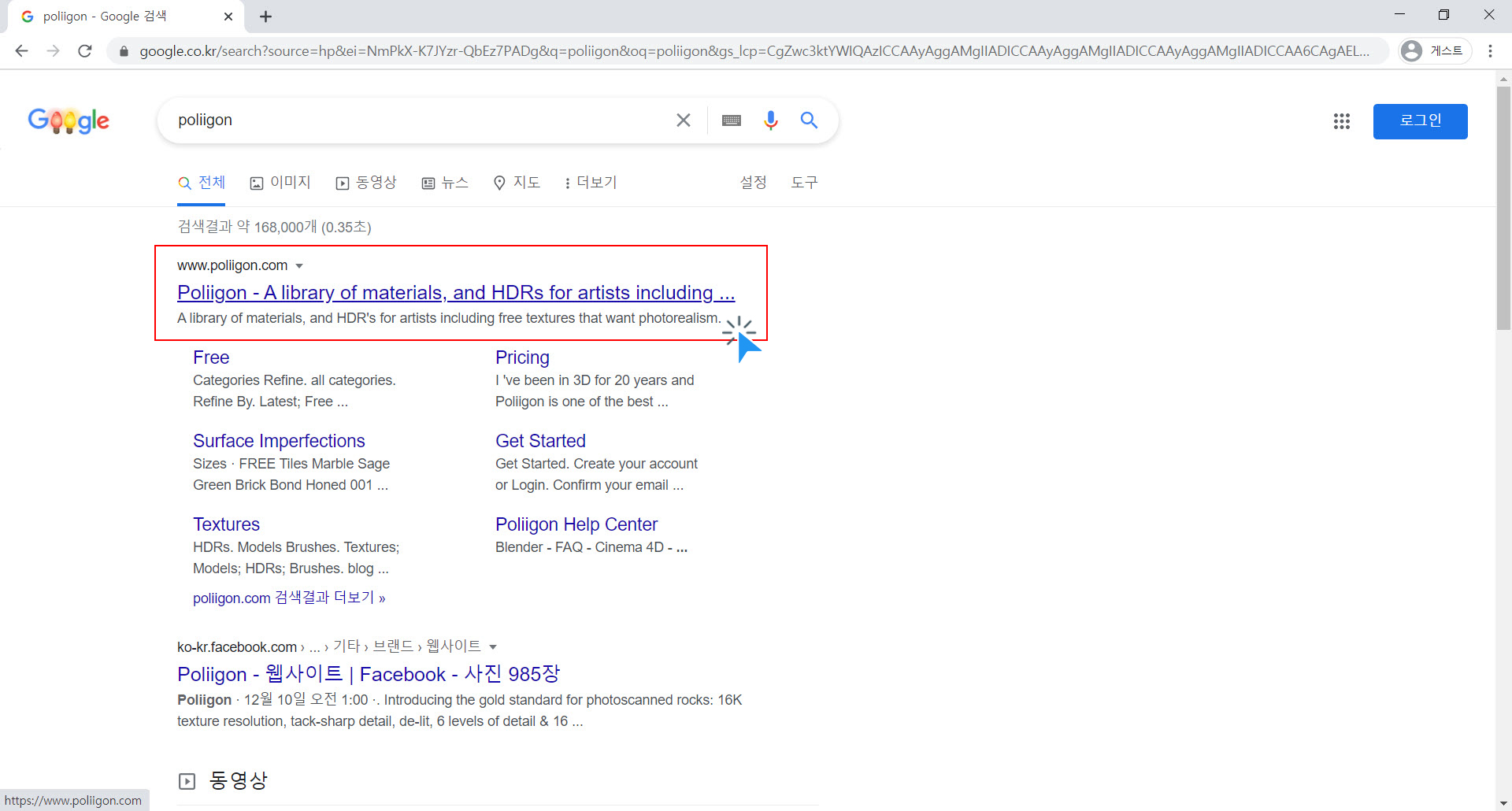Click the 검색결과 약 168,000개 result count
The image size is (1512, 811).
[274, 227]
